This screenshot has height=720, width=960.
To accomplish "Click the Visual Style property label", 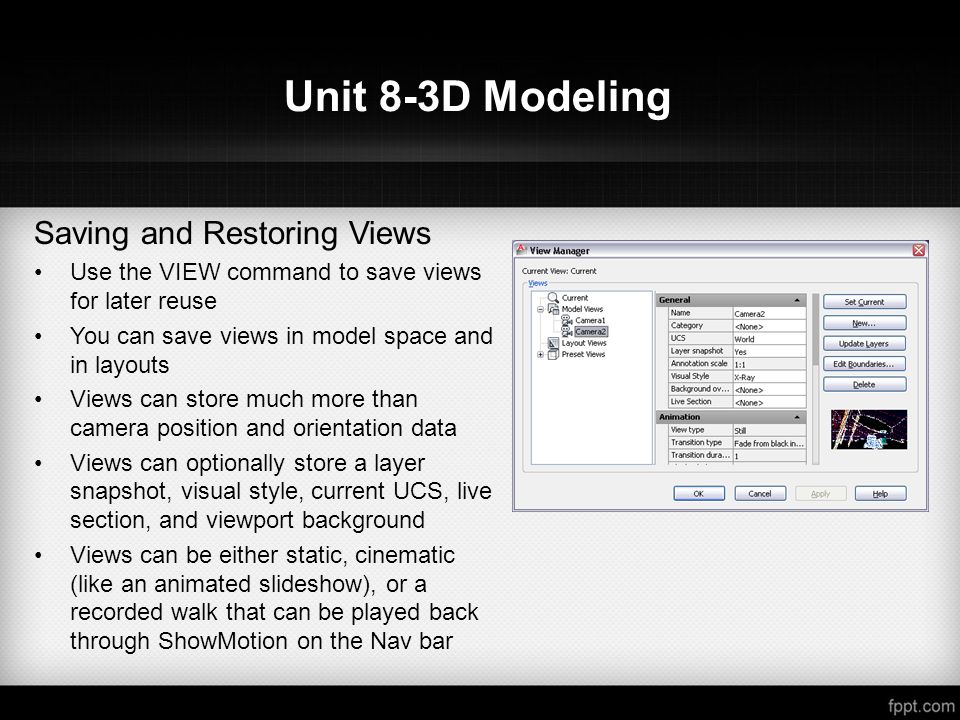I will click(x=690, y=377).
